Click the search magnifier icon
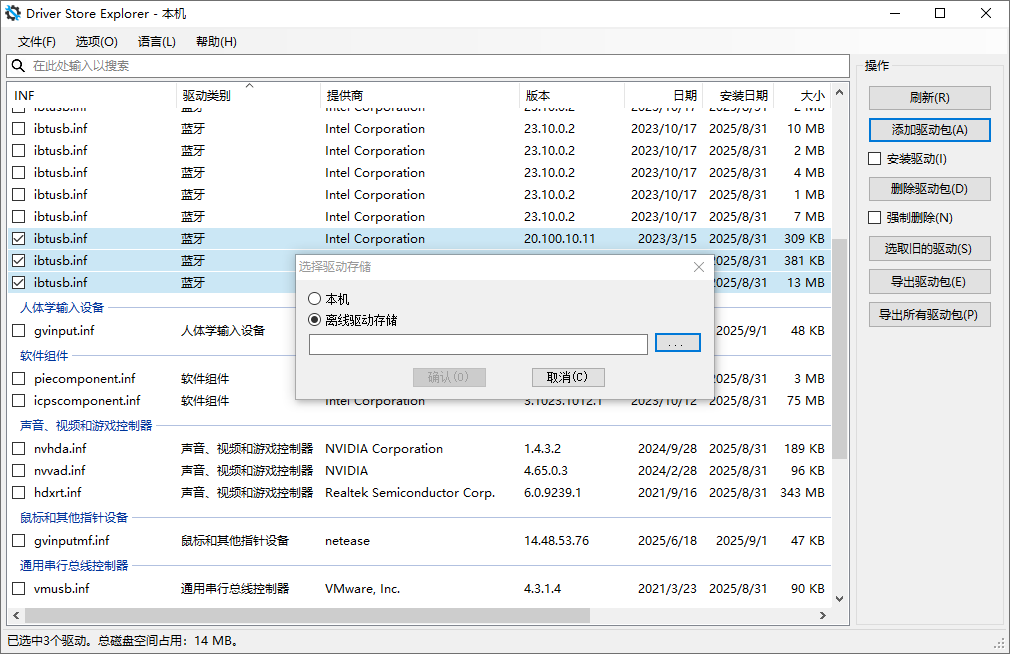The width and height of the screenshot is (1010, 654). (19, 65)
